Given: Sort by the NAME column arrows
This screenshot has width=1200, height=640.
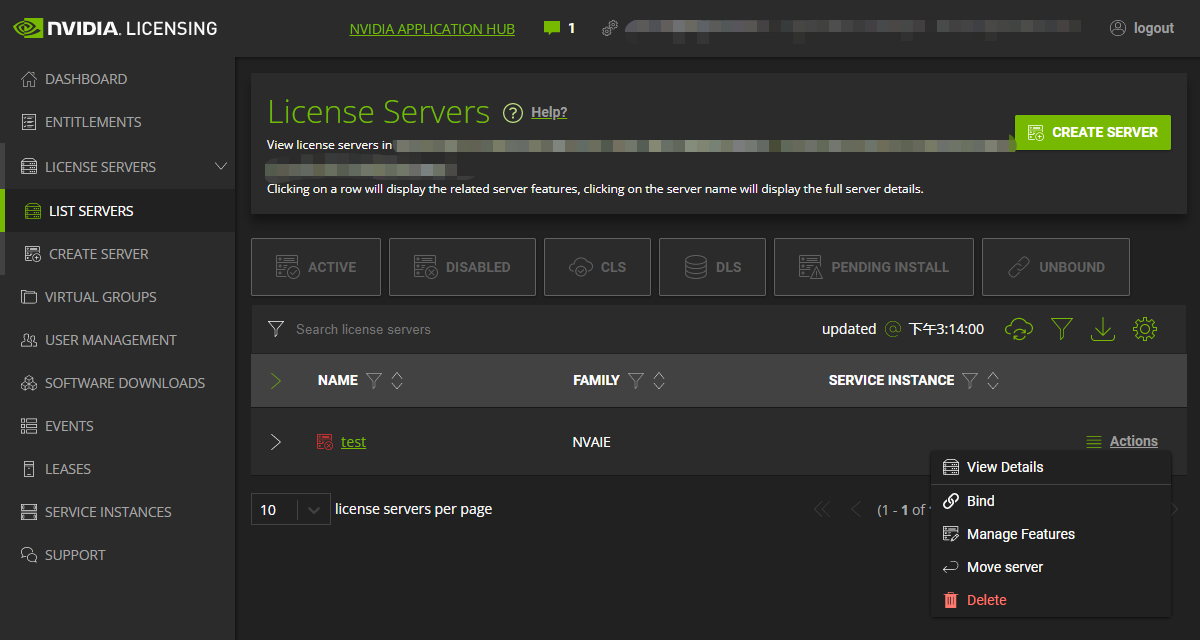Looking at the screenshot, I should pos(397,380).
